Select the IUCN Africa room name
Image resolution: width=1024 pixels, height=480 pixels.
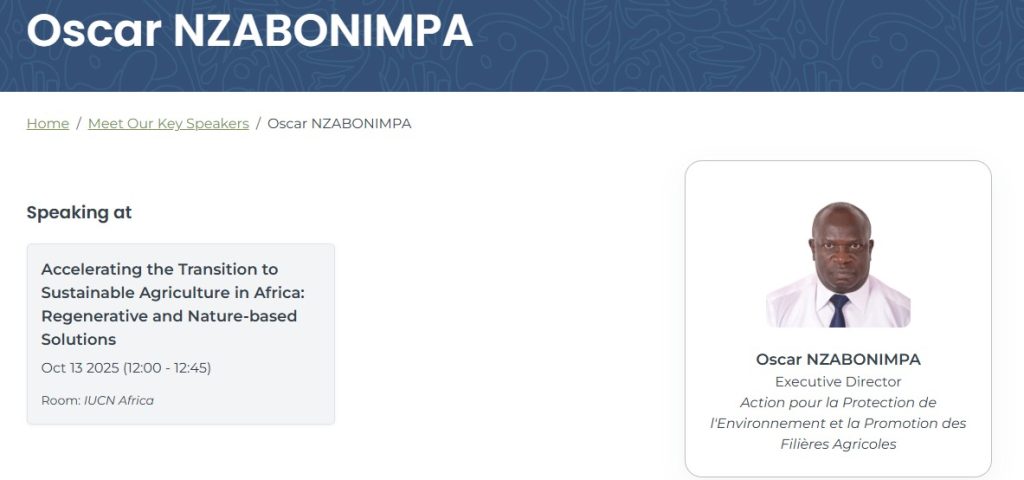(x=119, y=401)
